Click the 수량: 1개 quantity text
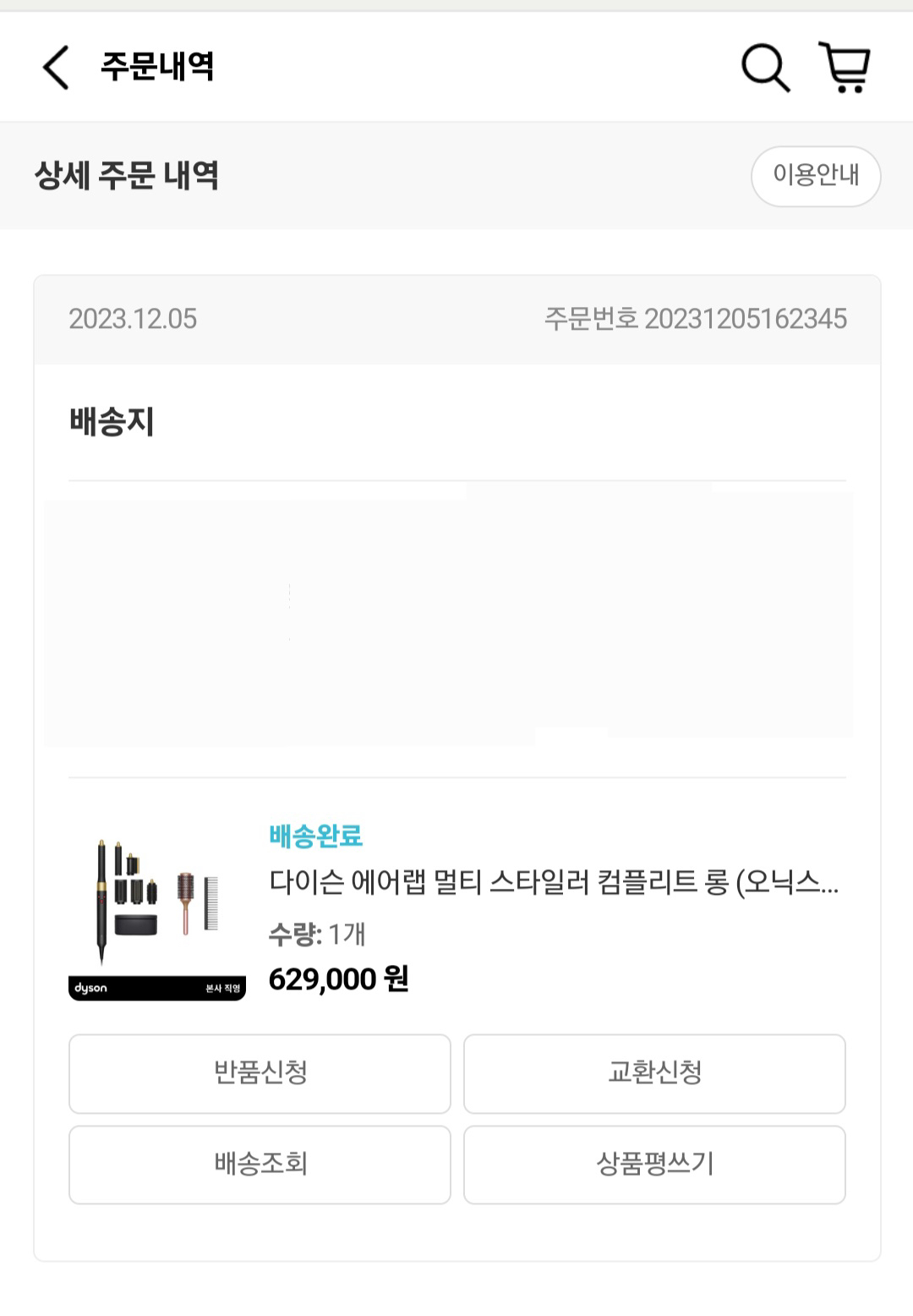Image resolution: width=913 pixels, height=1316 pixels. coord(317,934)
